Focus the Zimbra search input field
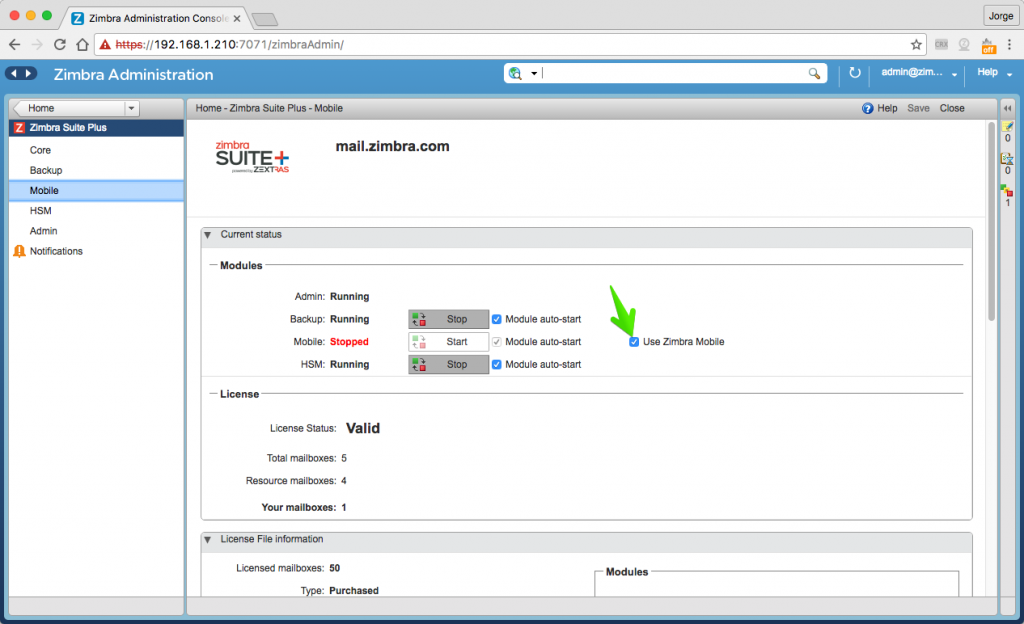 point(673,73)
